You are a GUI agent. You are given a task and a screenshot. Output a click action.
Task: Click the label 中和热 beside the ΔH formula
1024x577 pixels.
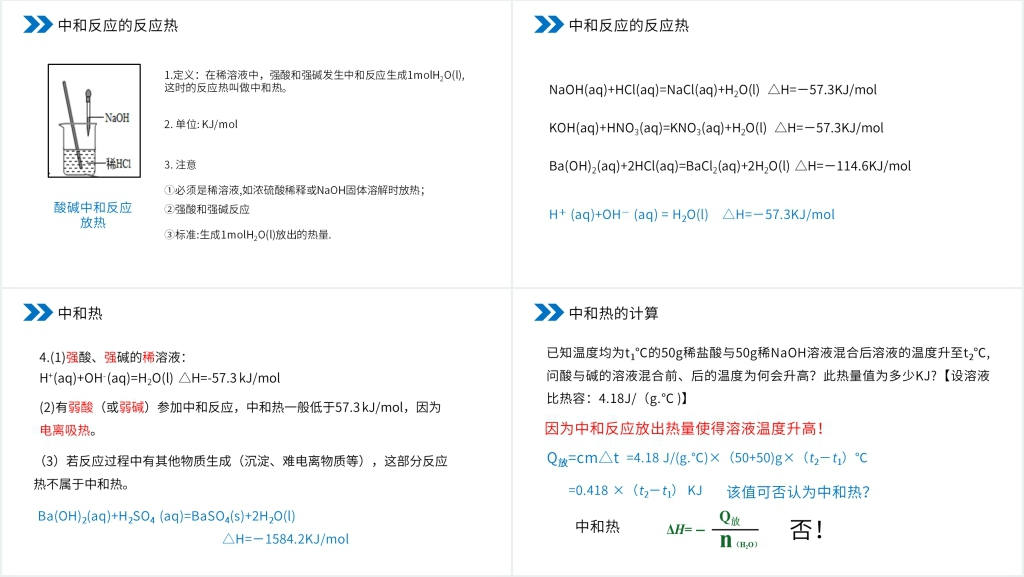tap(597, 527)
